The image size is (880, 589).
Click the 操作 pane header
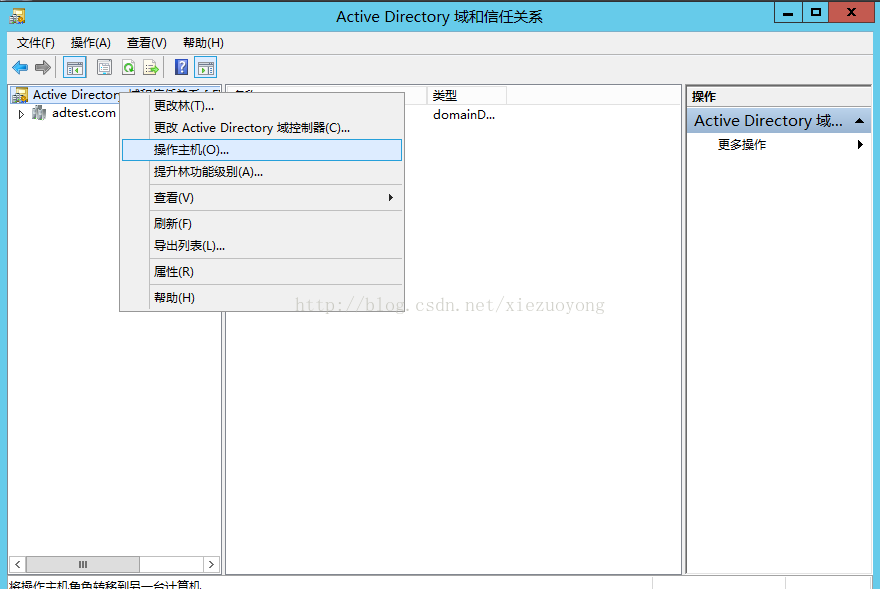pyautogui.click(x=778, y=97)
